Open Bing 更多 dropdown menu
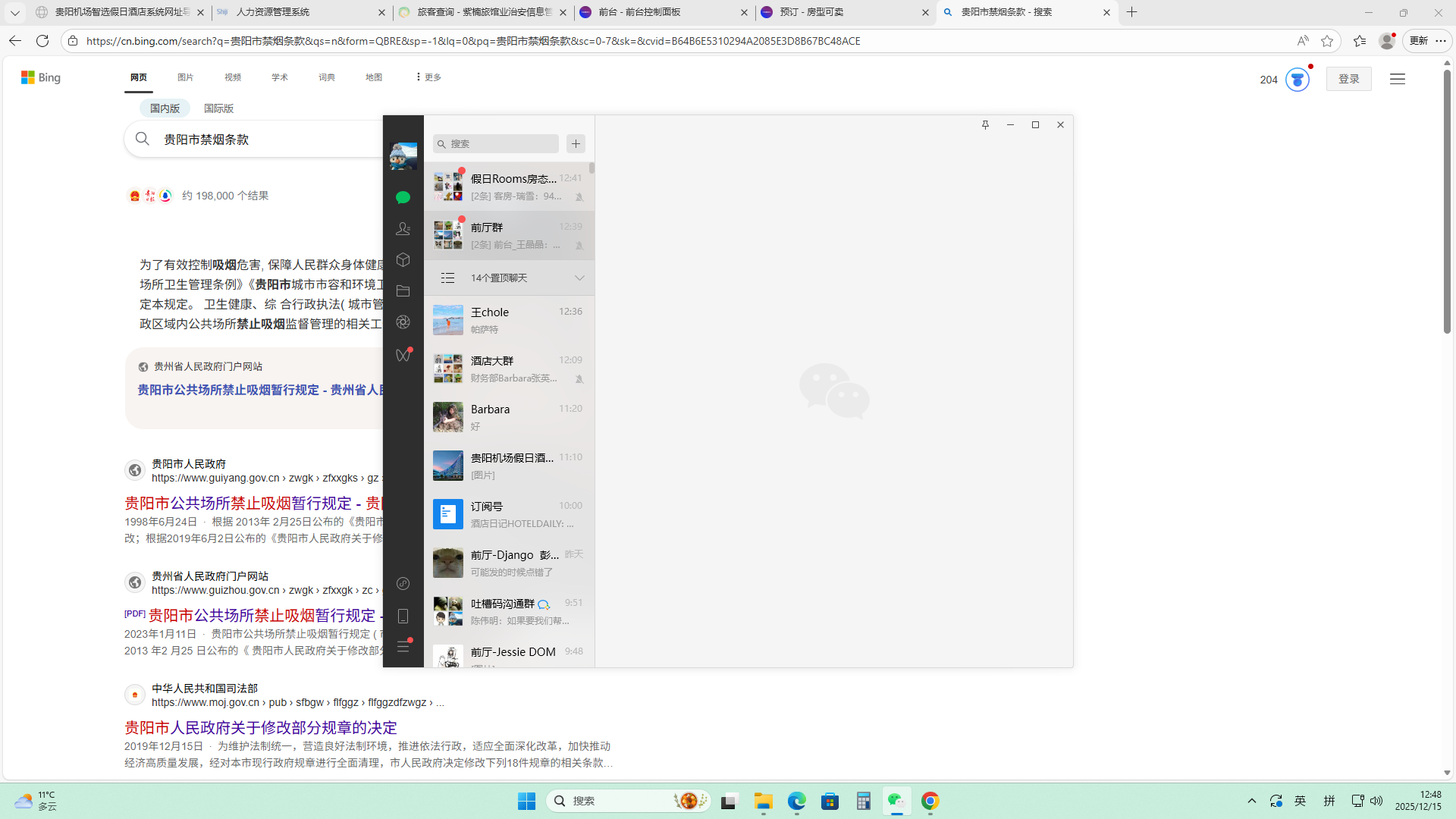The height and width of the screenshot is (819, 1456). click(428, 77)
